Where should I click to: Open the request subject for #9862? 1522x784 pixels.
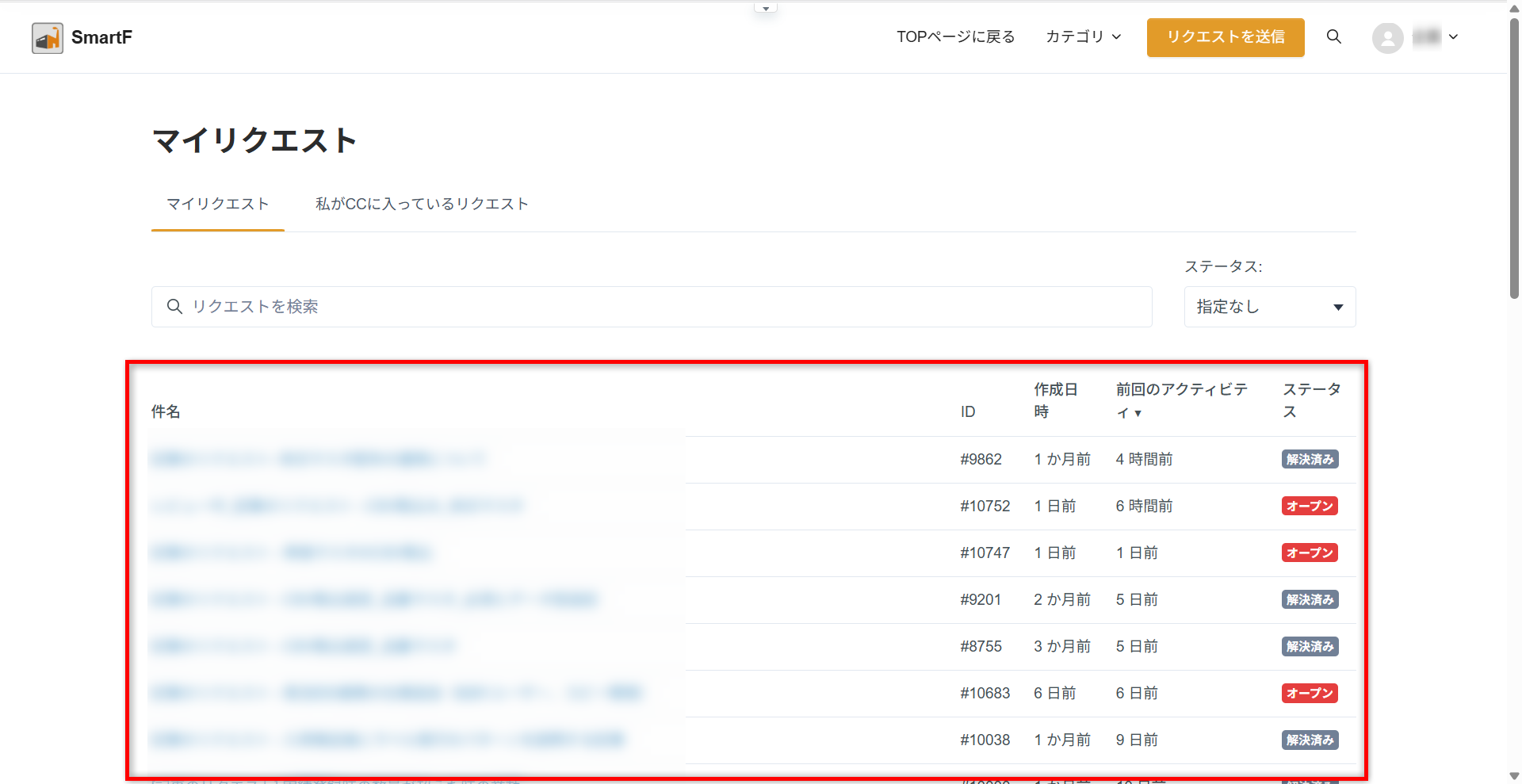317,459
